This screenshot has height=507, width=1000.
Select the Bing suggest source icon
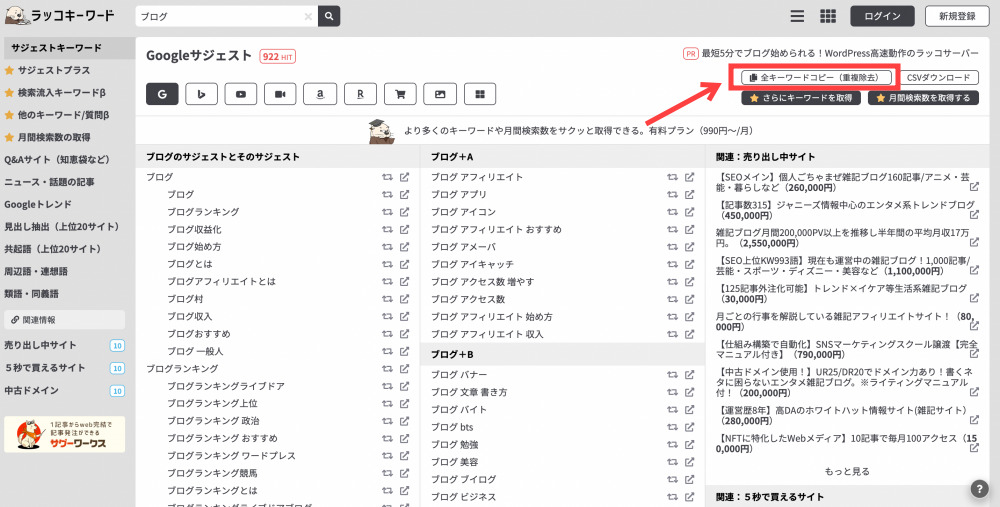tap(202, 94)
